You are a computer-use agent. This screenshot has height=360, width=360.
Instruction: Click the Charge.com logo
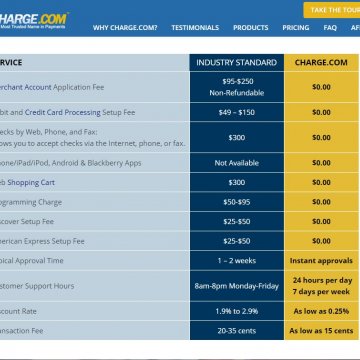click(34, 21)
